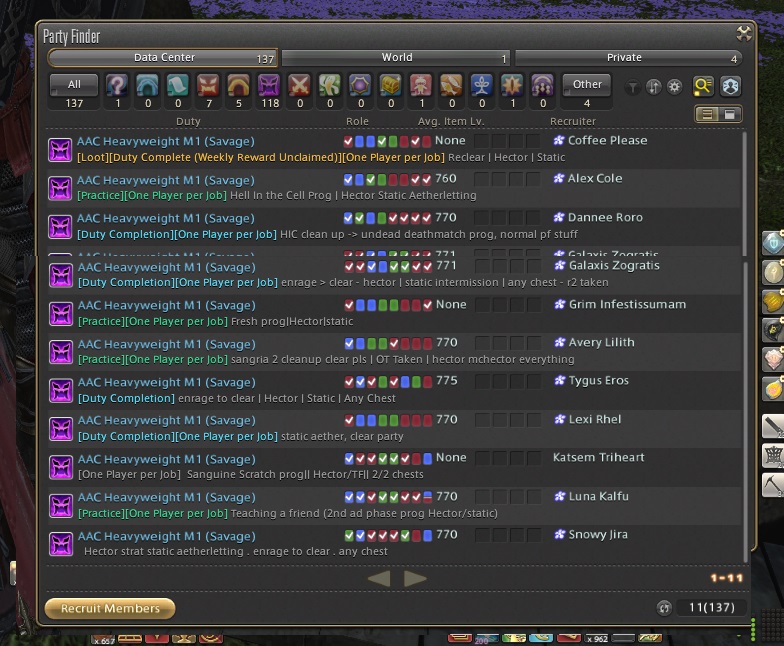
Task: Select the Guildhests scroll category icon
Action: [178, 85]
